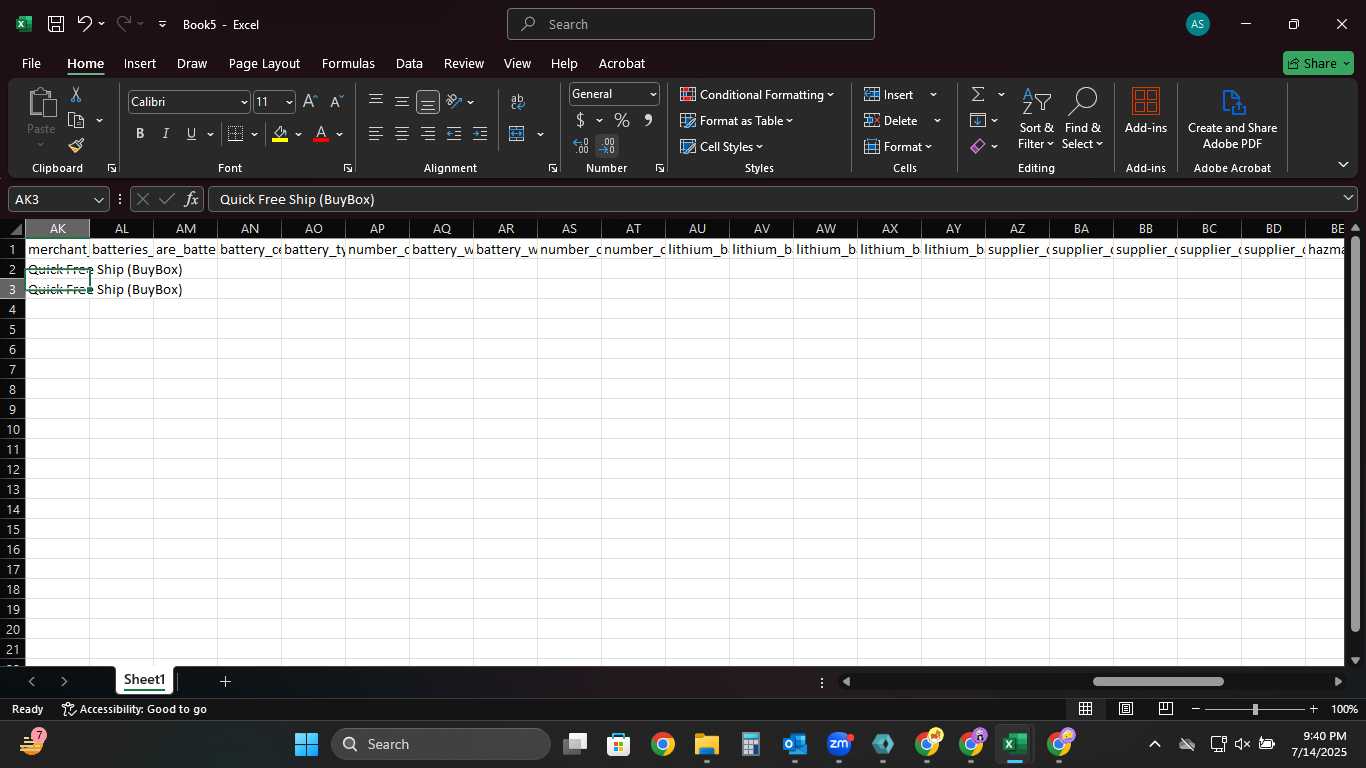This screenshot has width=1366, height=768.
Task: Click the Share button
Action: (x=1318, y=63)
